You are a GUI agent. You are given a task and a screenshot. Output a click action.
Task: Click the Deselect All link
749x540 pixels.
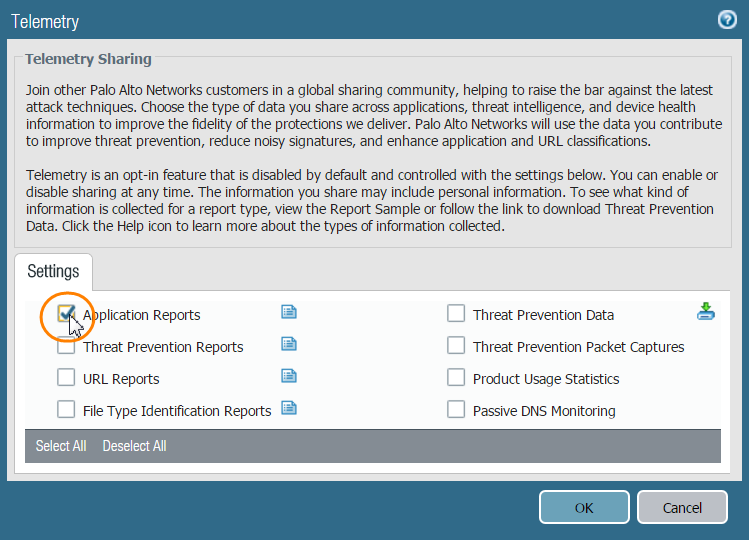click(134, 446)
